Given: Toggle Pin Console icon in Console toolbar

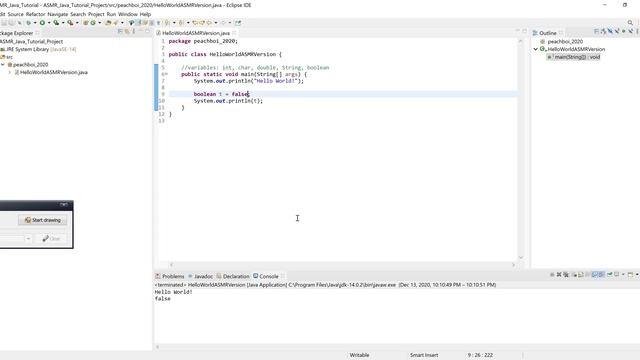Looking at the screenshot, I should tap(609, 274).
